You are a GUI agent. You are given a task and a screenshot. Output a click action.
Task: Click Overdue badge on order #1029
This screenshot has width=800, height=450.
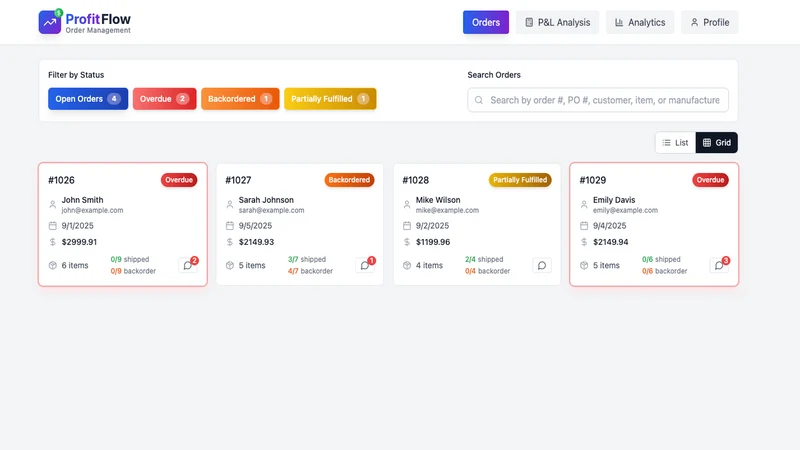(x=710, y=180)
